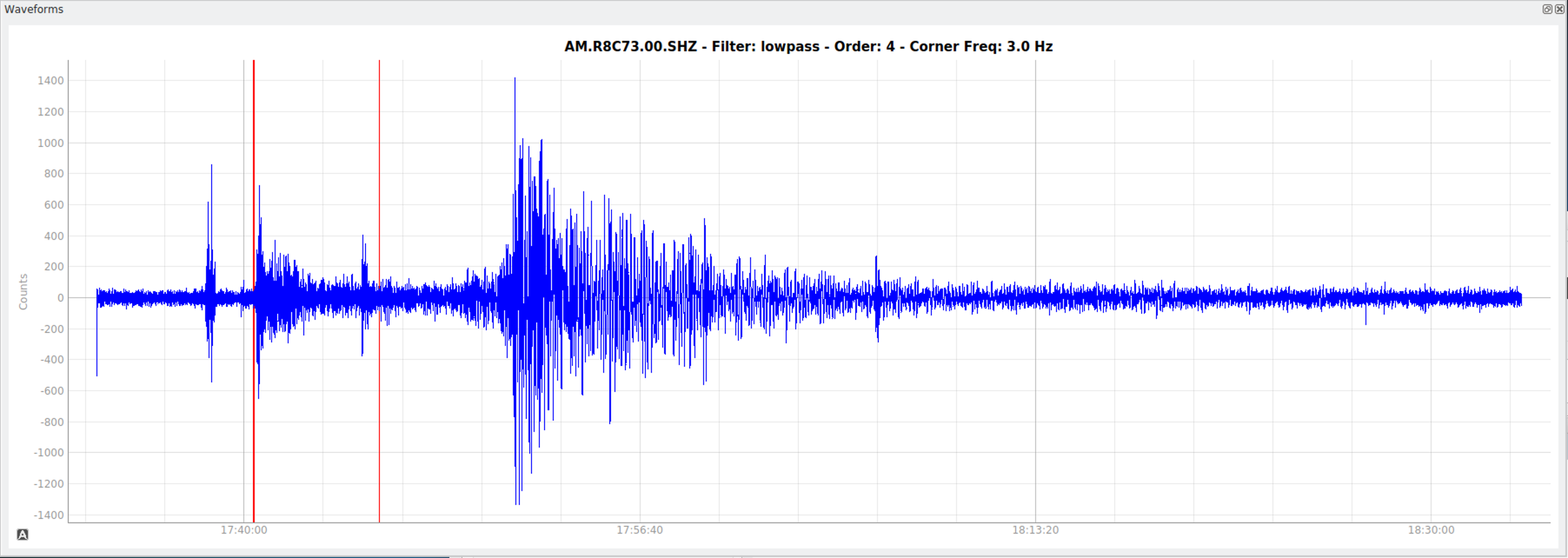This screenshot has width=1568, height=558.
Task: Click the auto-scale 'A' icon at the plot's bottom left
Action: coord(23,534)
